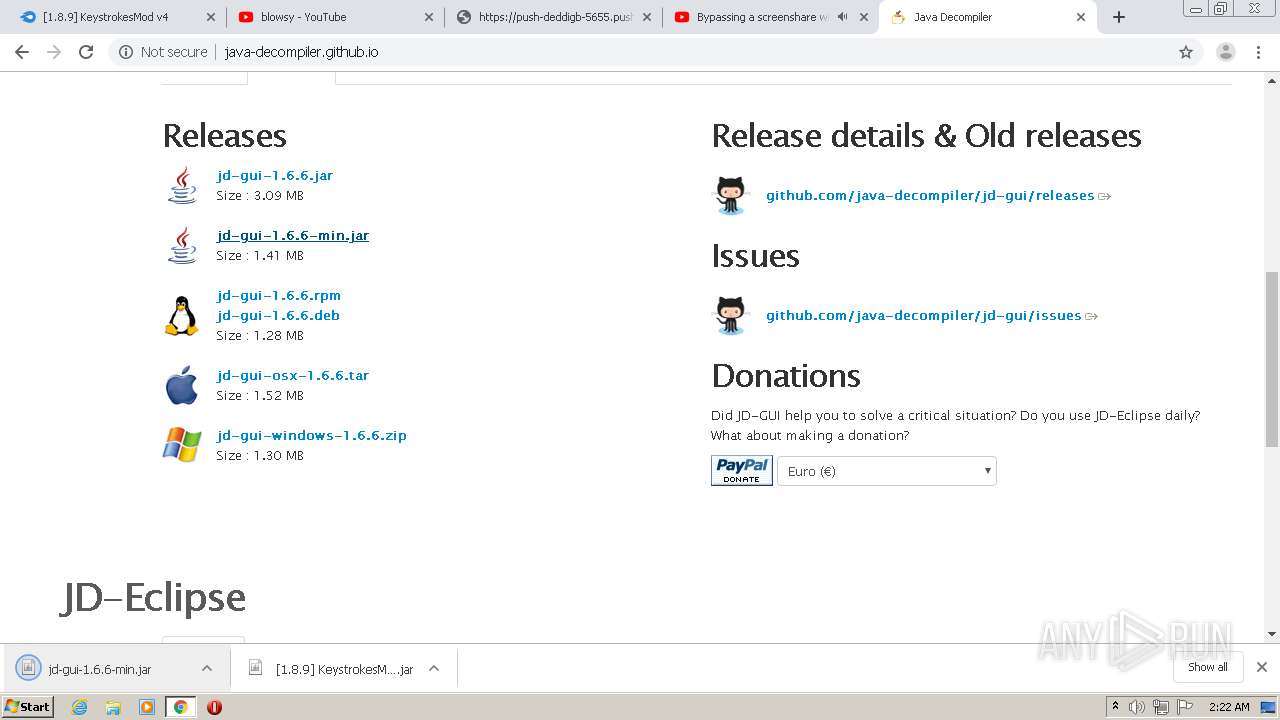Switch to the push-deddigb-5655 tab

[x=555, y=17]
